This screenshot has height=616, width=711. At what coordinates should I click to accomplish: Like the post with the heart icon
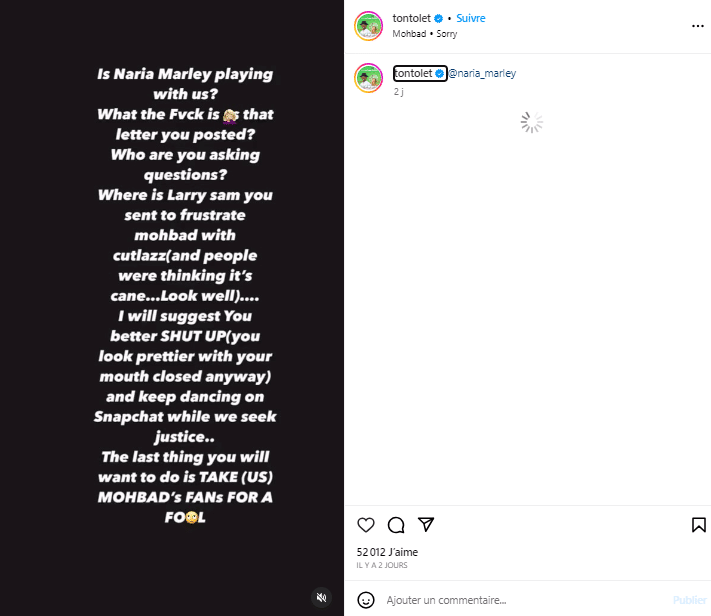pos(366,525)
